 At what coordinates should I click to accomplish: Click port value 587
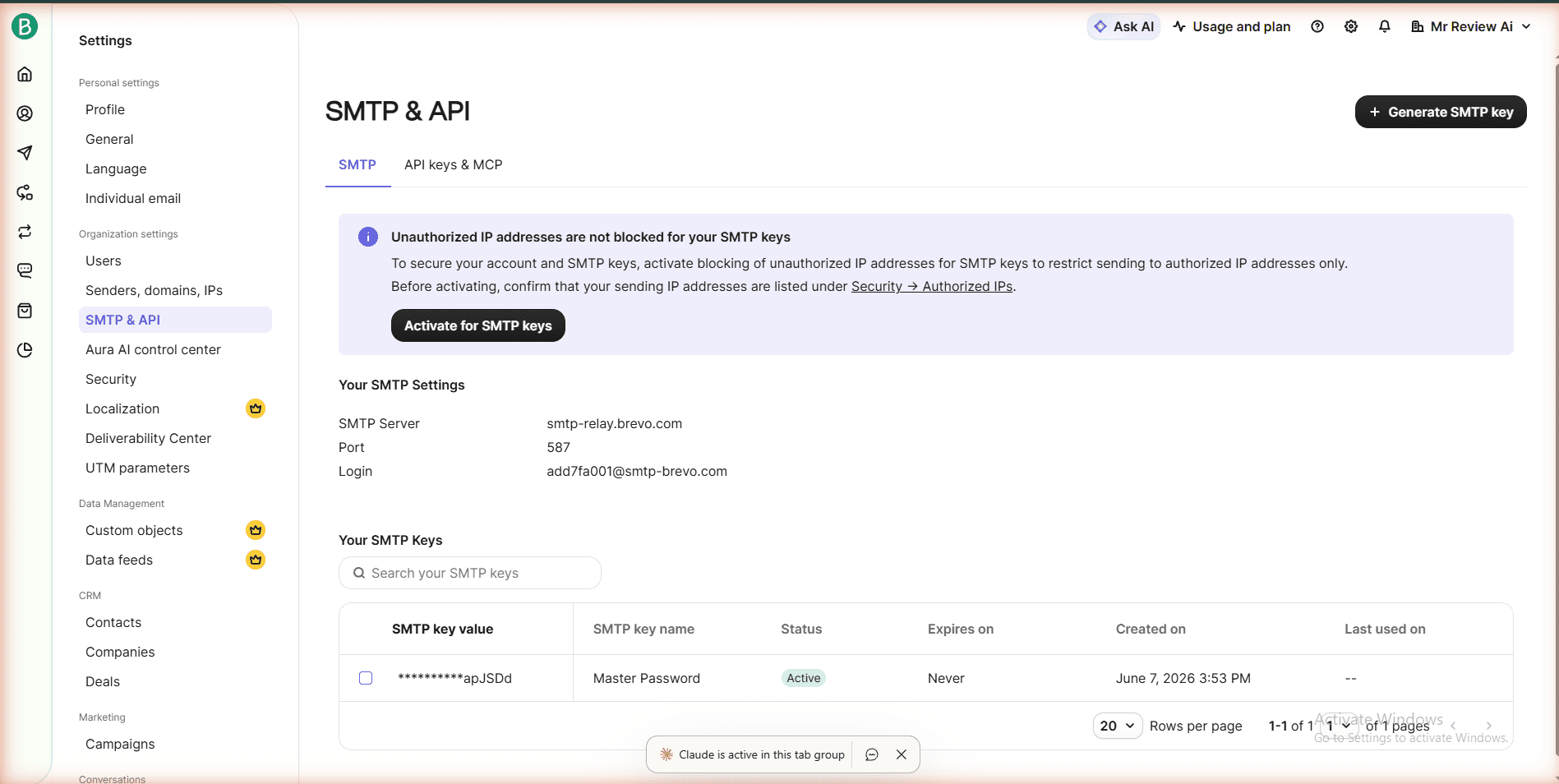[558, 447]
